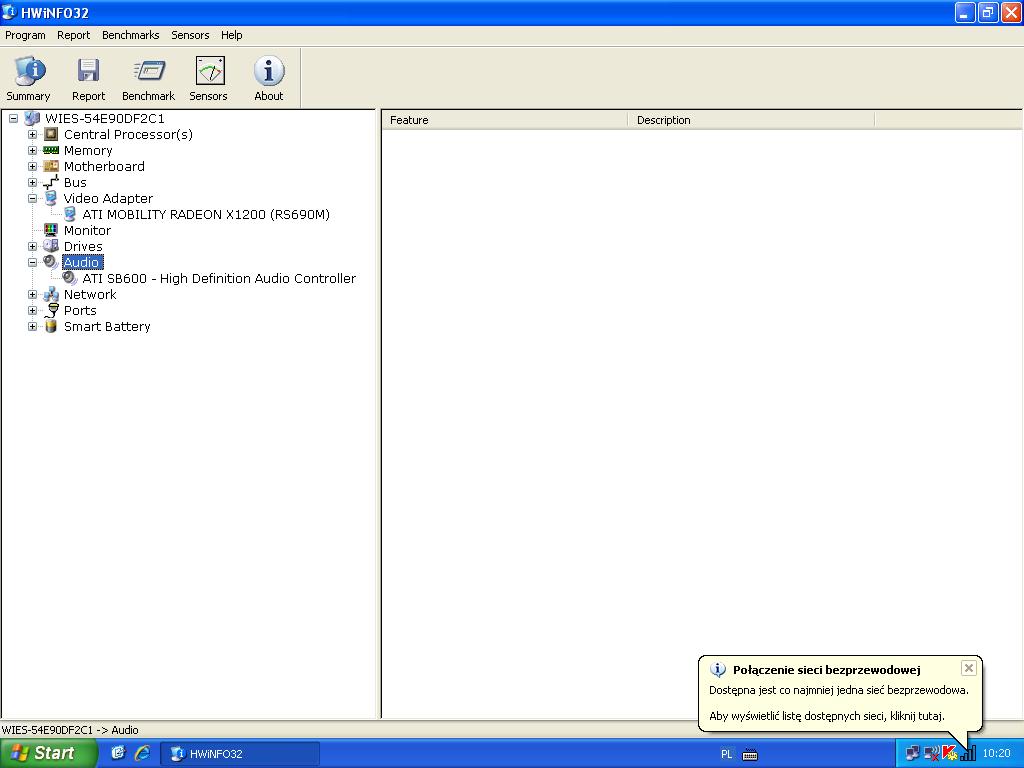Click the Audio speaker icon
The height and width of the screenshot is (768, 1024).
[51, 263]
